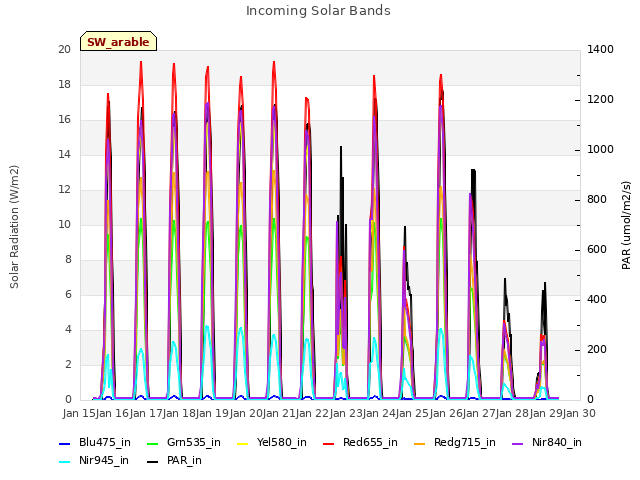Click the 1200 value on PAR axis

coord(600,100)
